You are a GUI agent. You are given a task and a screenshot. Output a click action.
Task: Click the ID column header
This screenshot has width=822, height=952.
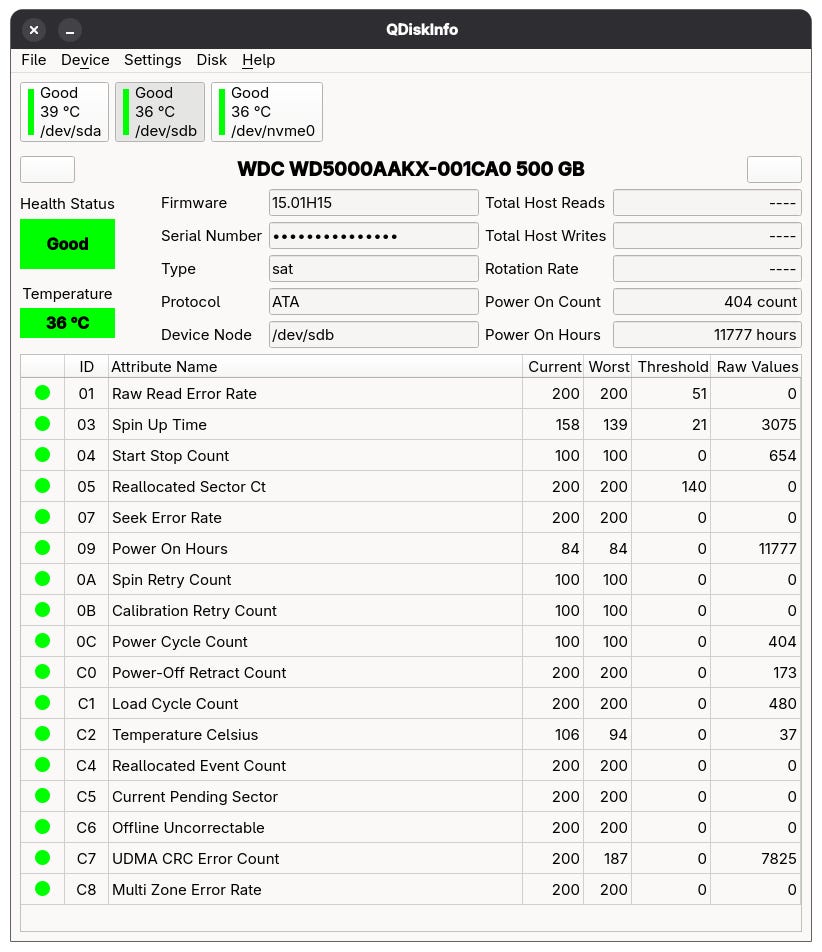pyautogui.click(x=86, y=367)
